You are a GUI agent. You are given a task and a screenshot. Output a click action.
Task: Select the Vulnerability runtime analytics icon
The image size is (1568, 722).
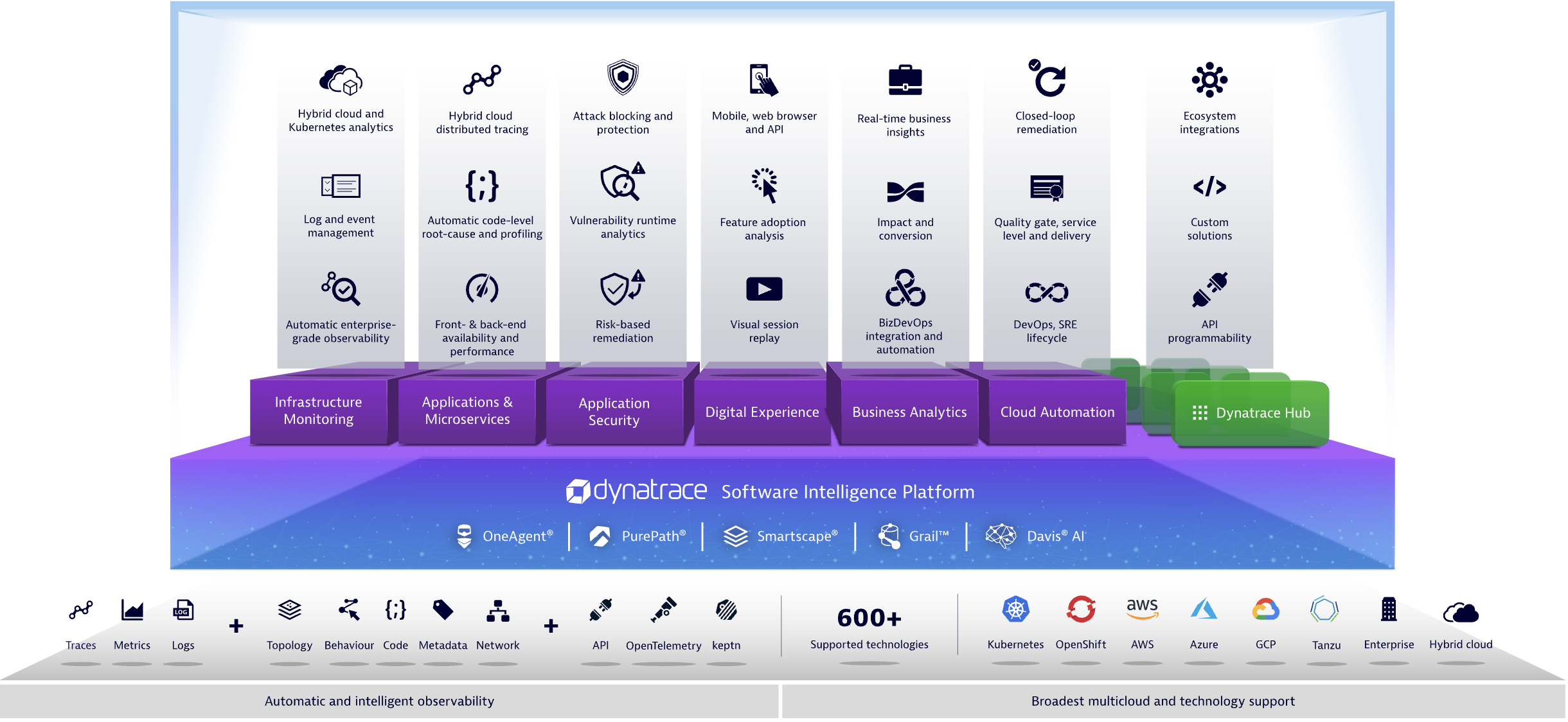(623, 182)
